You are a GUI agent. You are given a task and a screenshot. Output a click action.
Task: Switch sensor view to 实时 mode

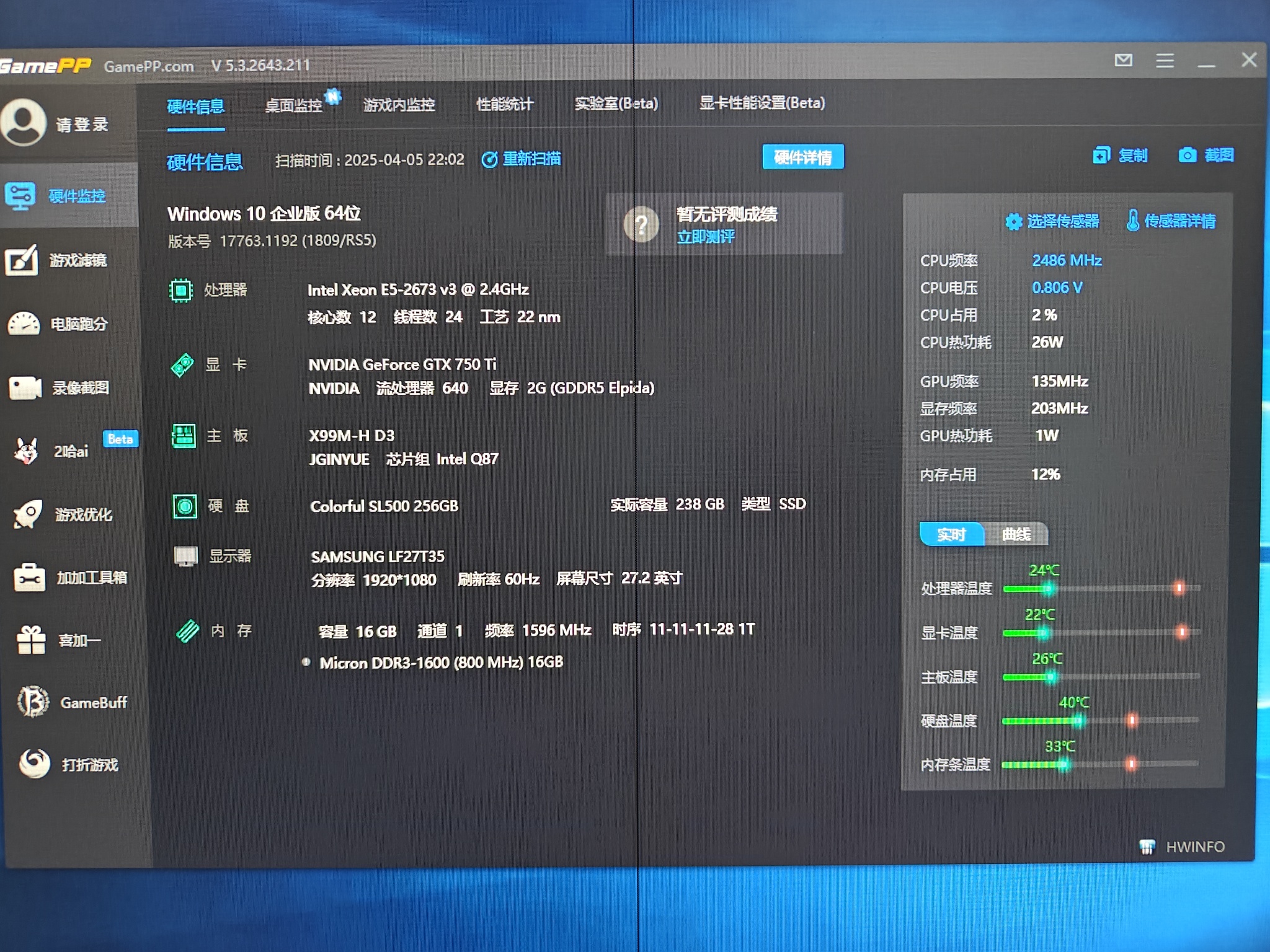point(951,534)
